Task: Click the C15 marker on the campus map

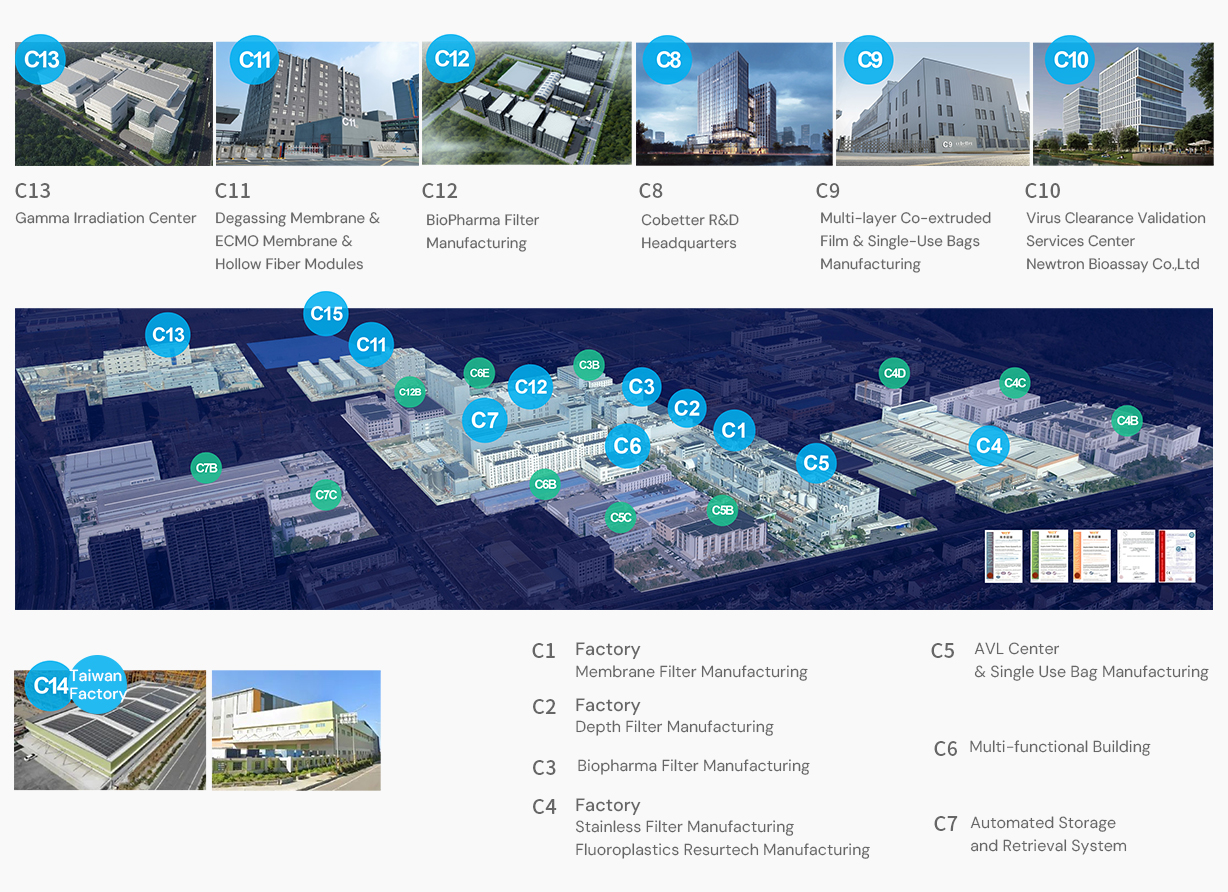Action: pos(327,314)
